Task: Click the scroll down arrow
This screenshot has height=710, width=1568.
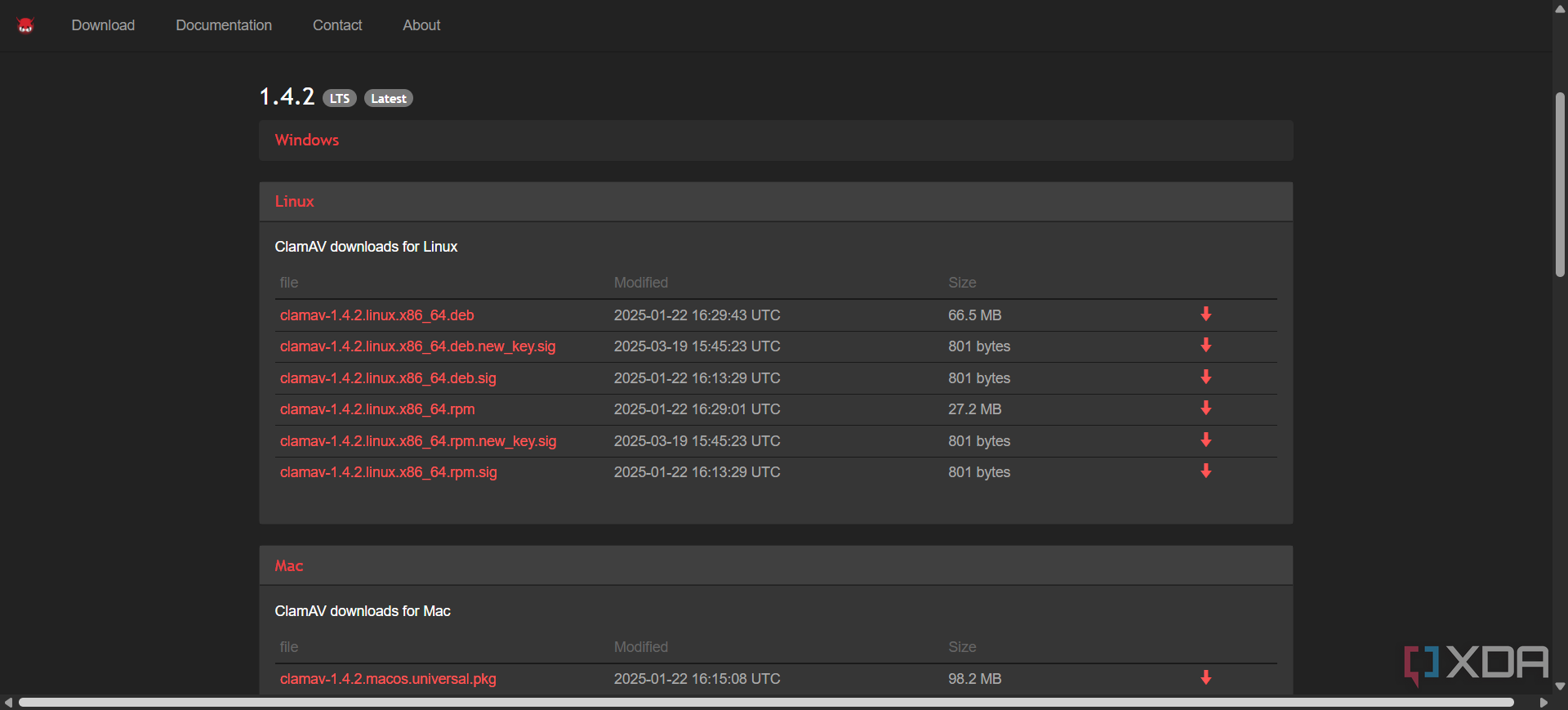Action: 1560,686
